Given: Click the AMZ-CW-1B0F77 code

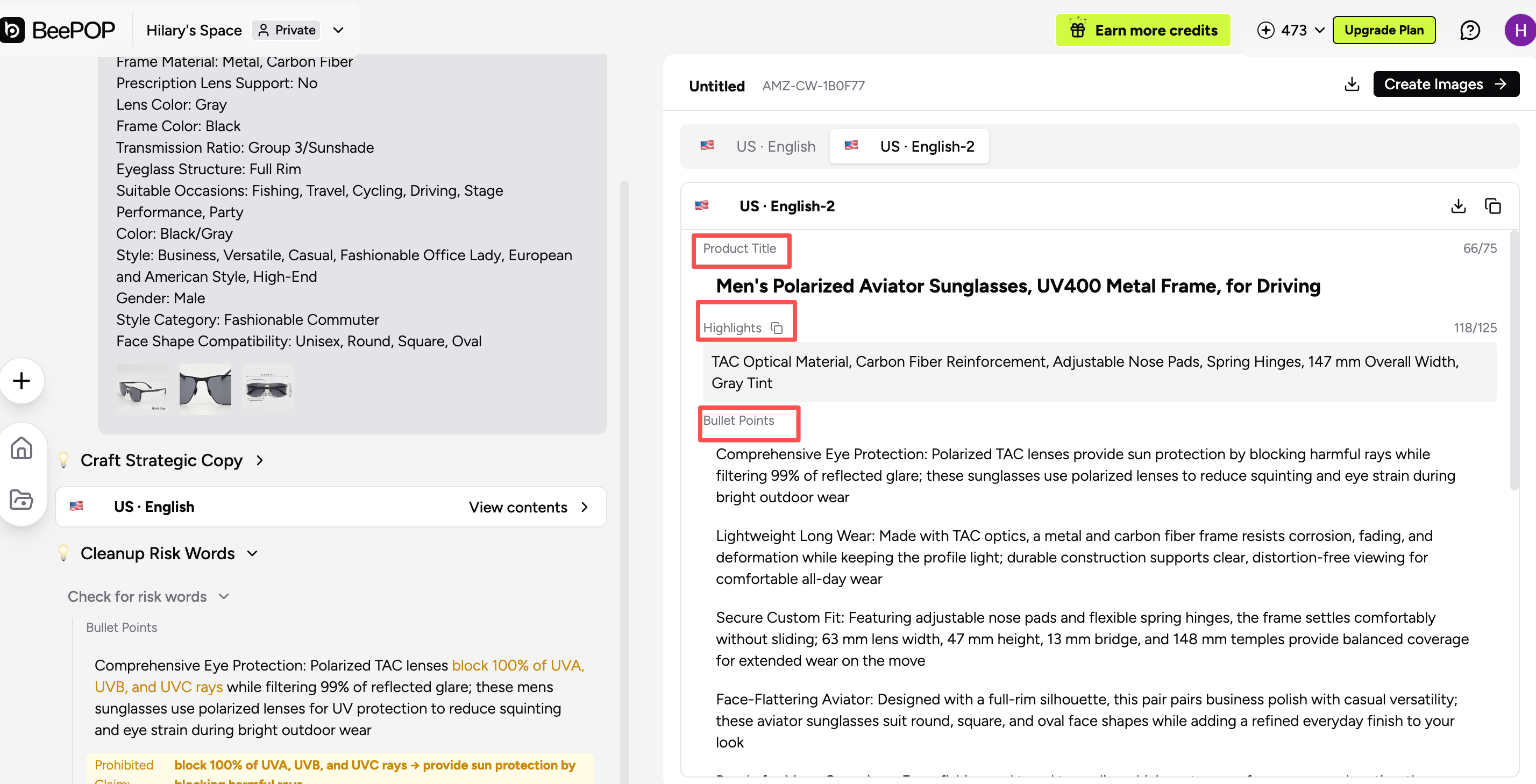Looking at the screenshot, I should pyautogui.click(x=813, y=86).
